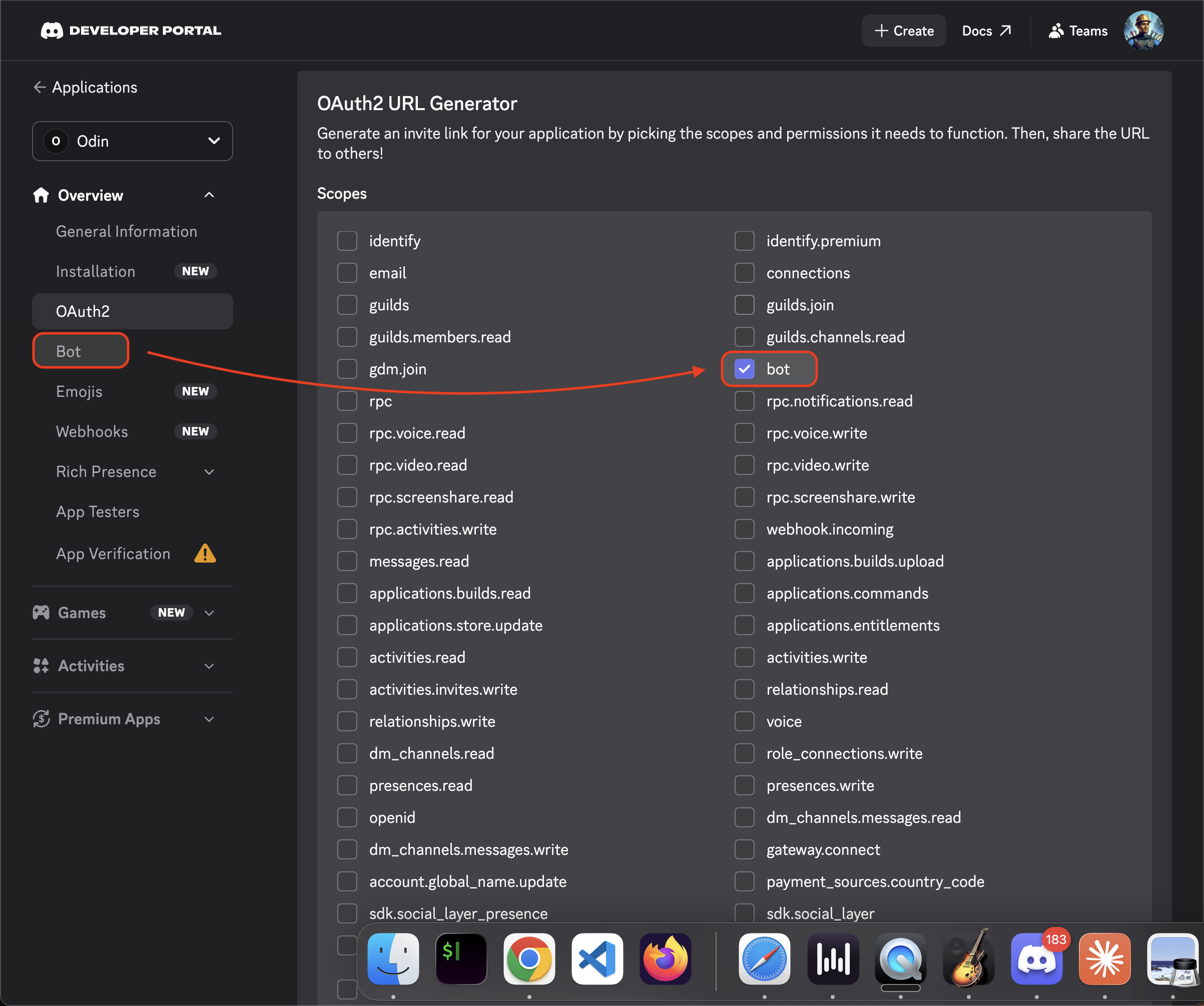Tick the guilds scope checkbox

click(347, 305)
